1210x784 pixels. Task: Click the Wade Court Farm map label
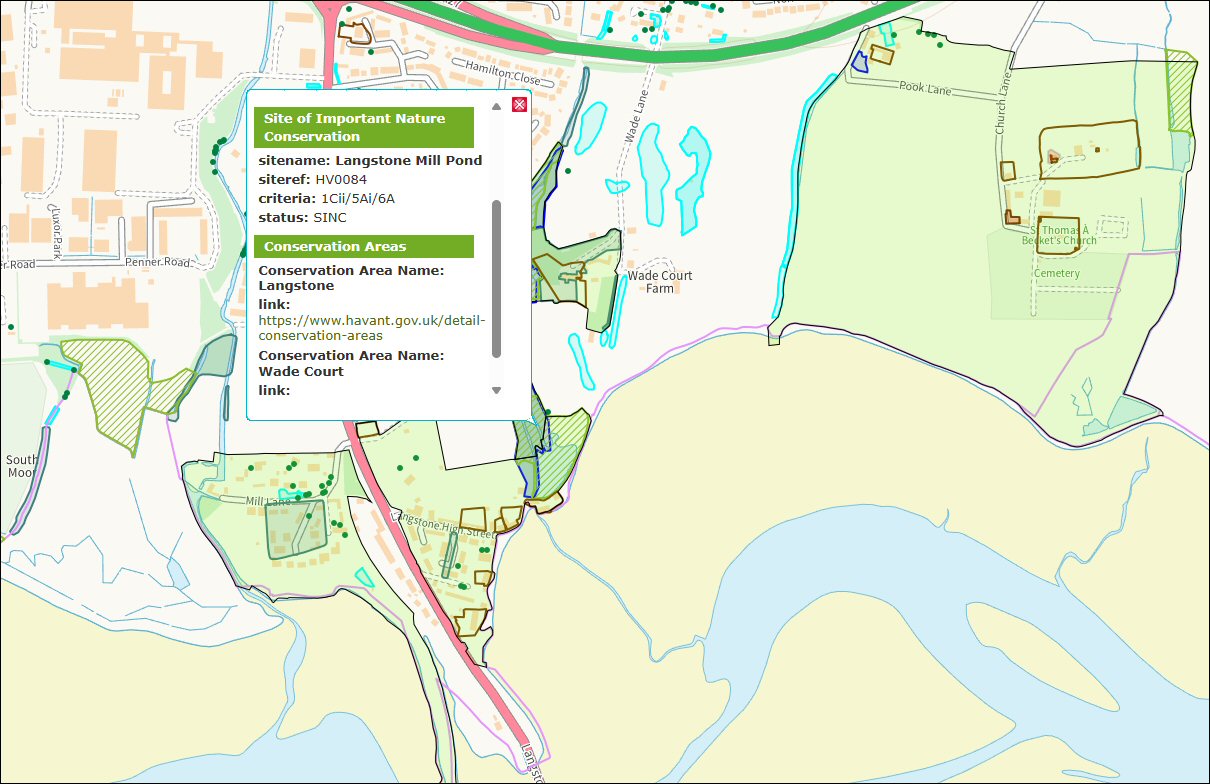pyautogui.click(x=659, y=282)
